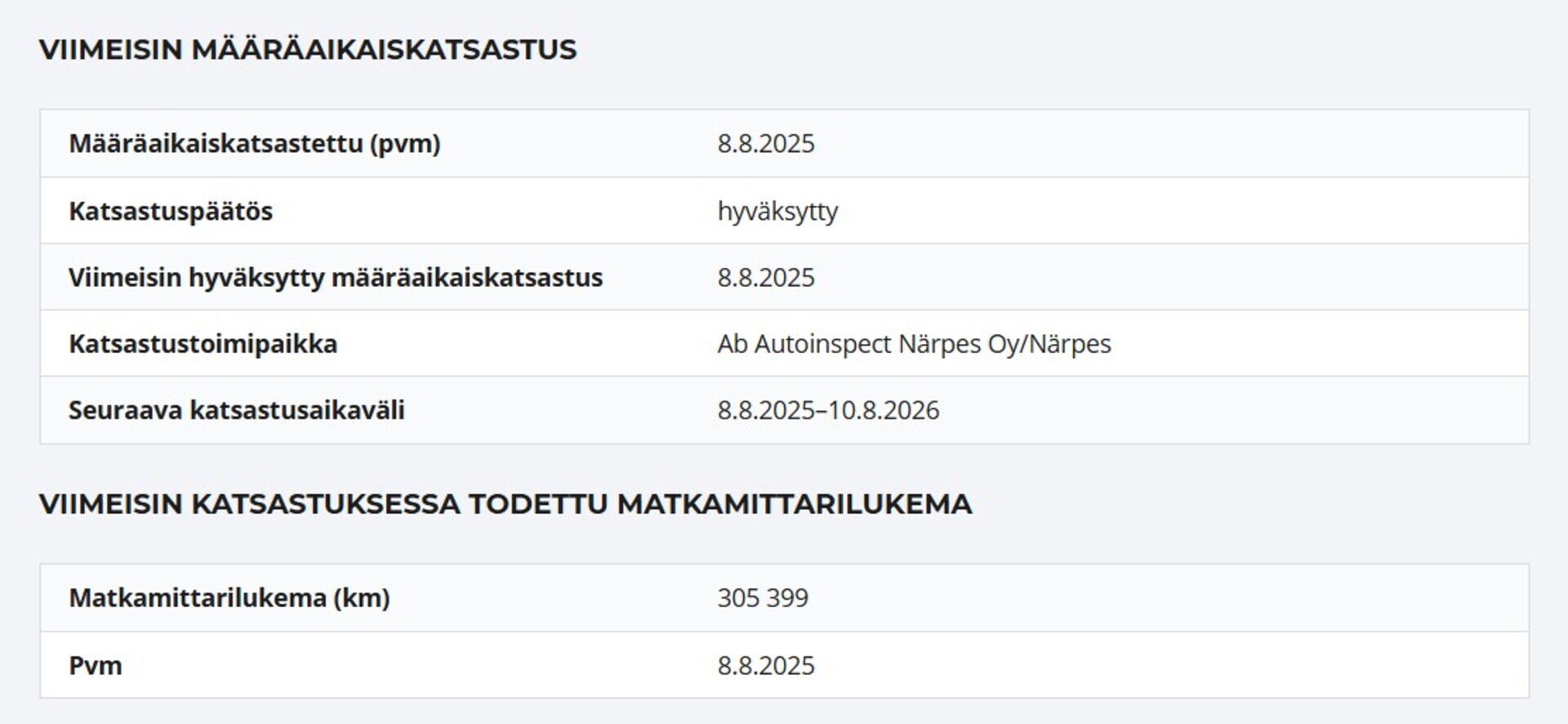Click the date value in the Määräaikaiskatsastettu row
1568x724 pixels.
tap(765, 144)
